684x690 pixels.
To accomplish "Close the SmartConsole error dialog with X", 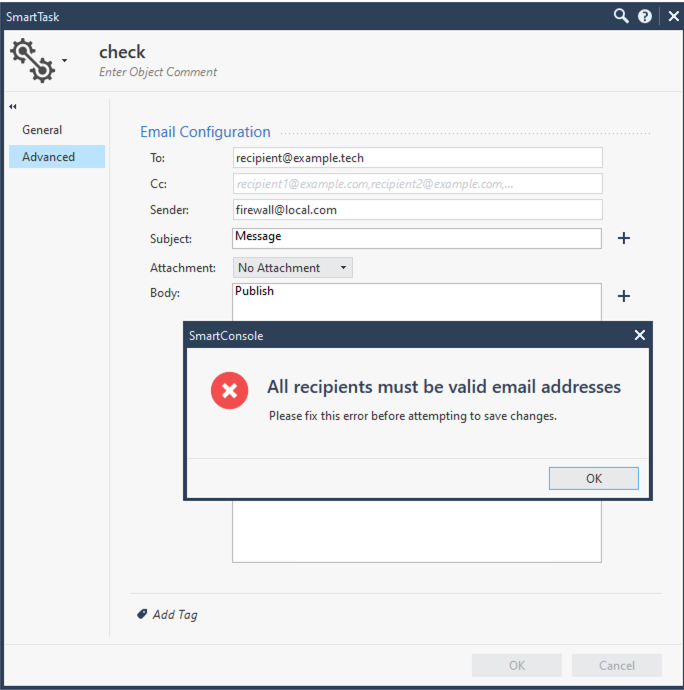I will 640,335.
